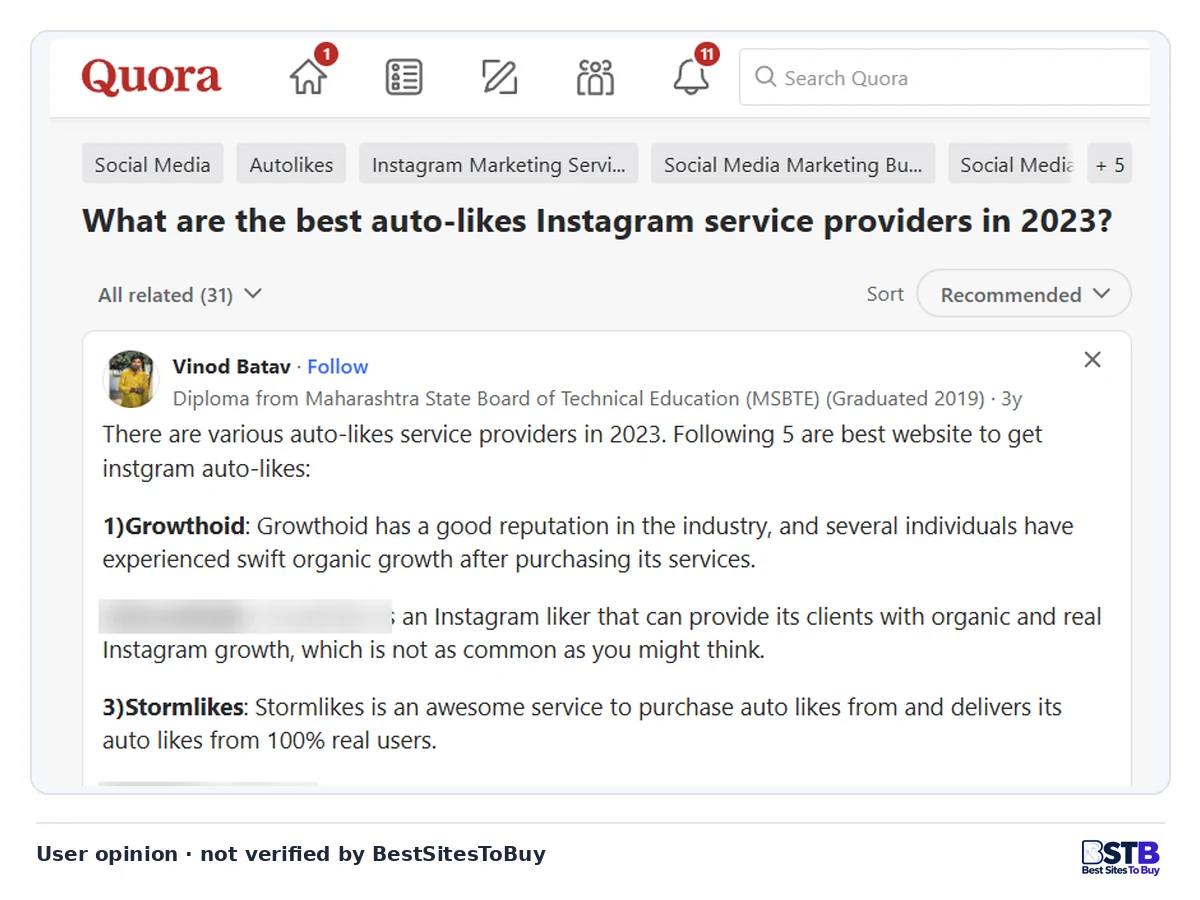Dismiss Vinod Batav's answer with X
This screenshot has height=900, width=1200.
(x=1092, y=359)
